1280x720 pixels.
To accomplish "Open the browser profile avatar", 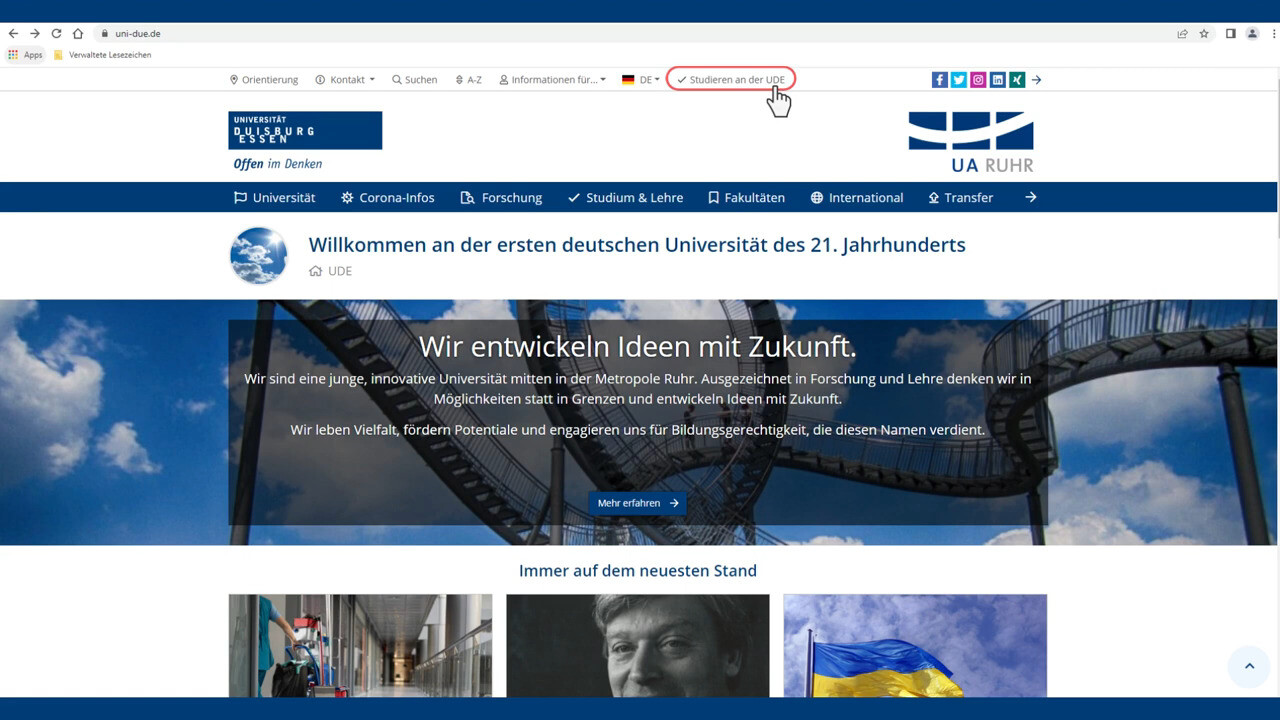I will 1252,33.
